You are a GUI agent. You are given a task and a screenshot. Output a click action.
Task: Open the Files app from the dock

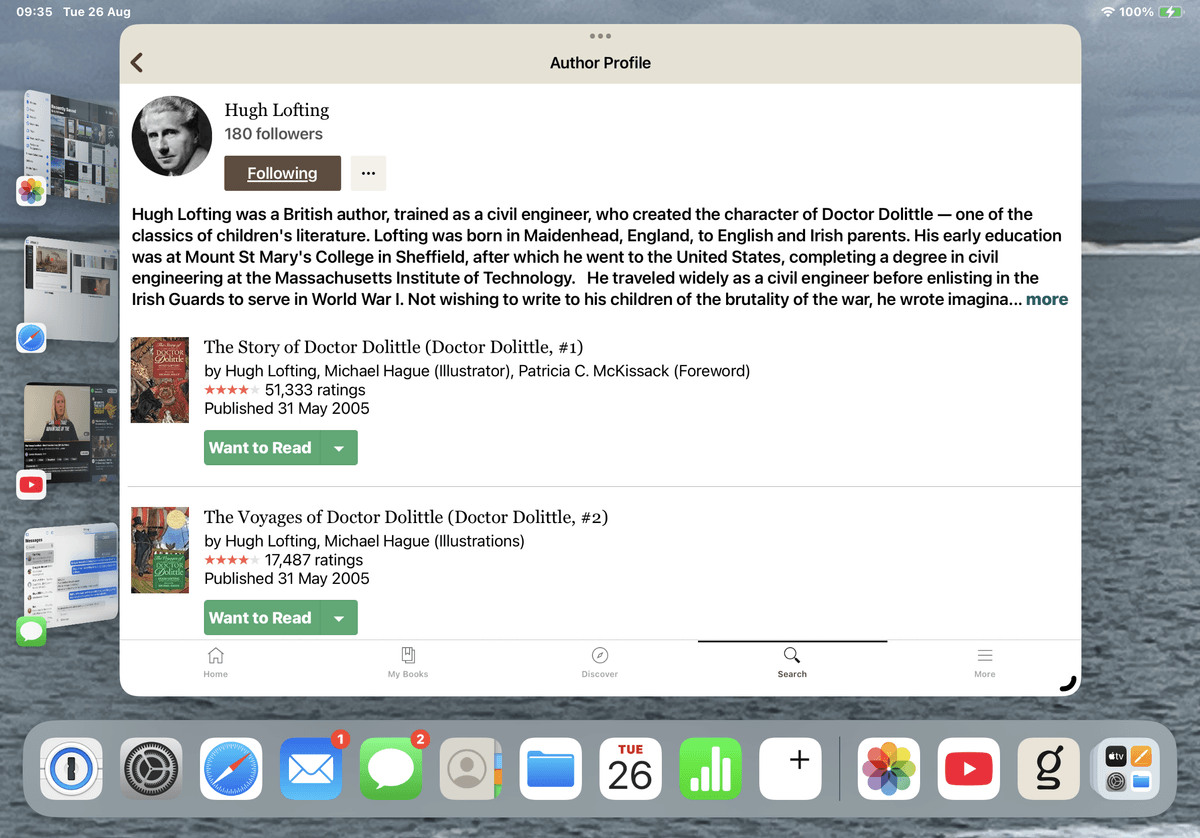(551, 769)
